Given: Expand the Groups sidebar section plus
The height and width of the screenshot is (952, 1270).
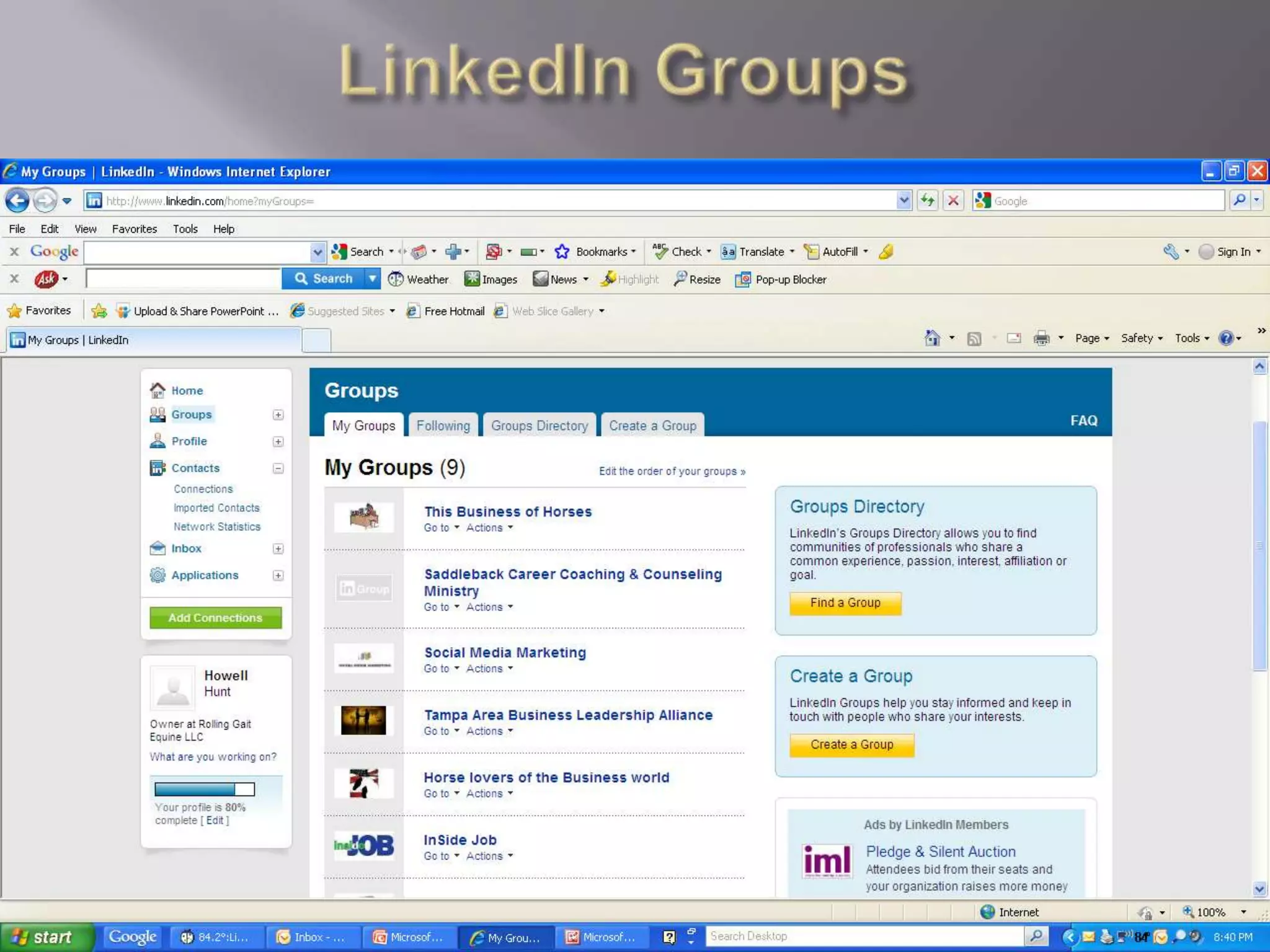Looking at the screenshot, I should point(278,415).
